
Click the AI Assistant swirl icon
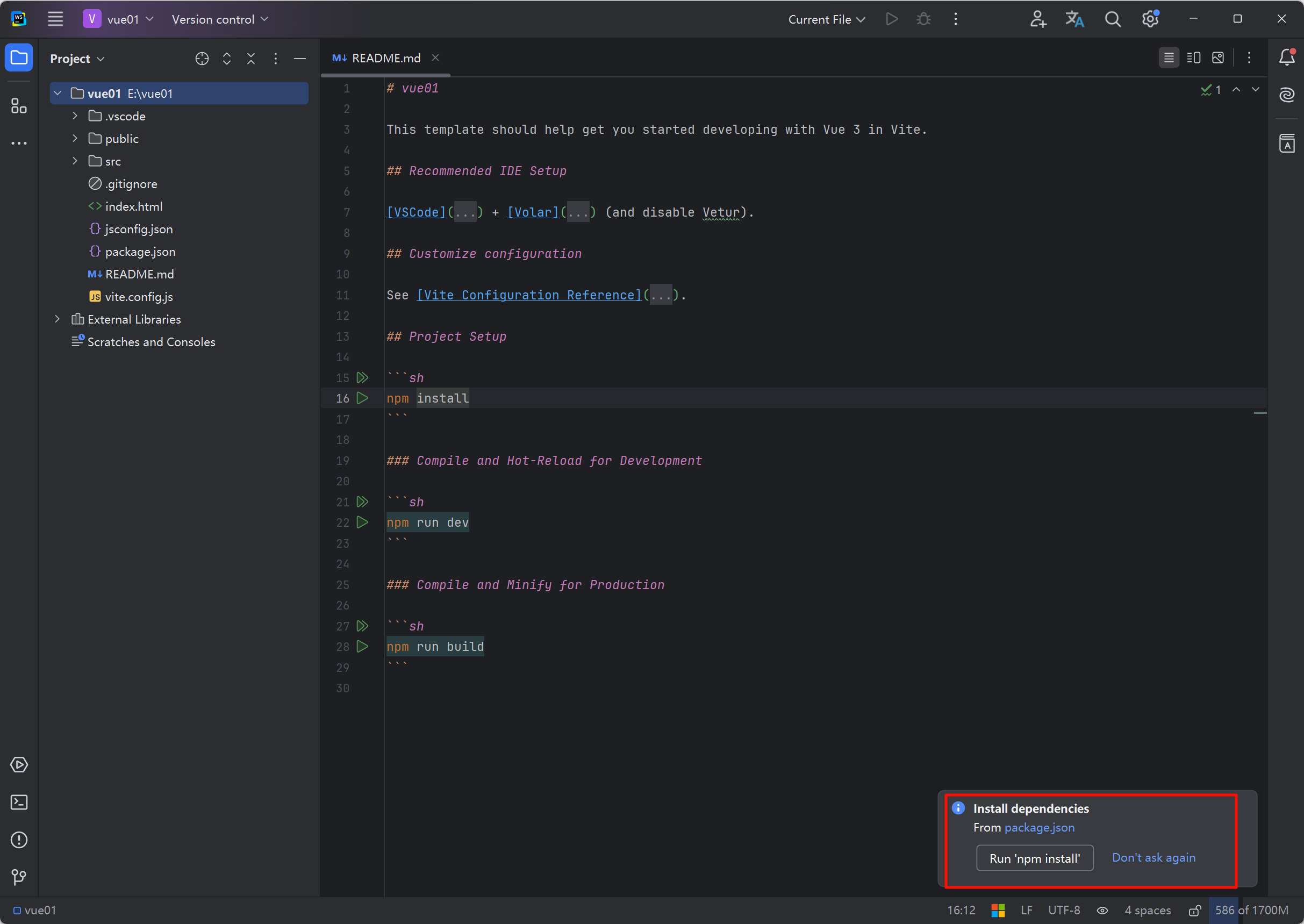[1287, 95]
